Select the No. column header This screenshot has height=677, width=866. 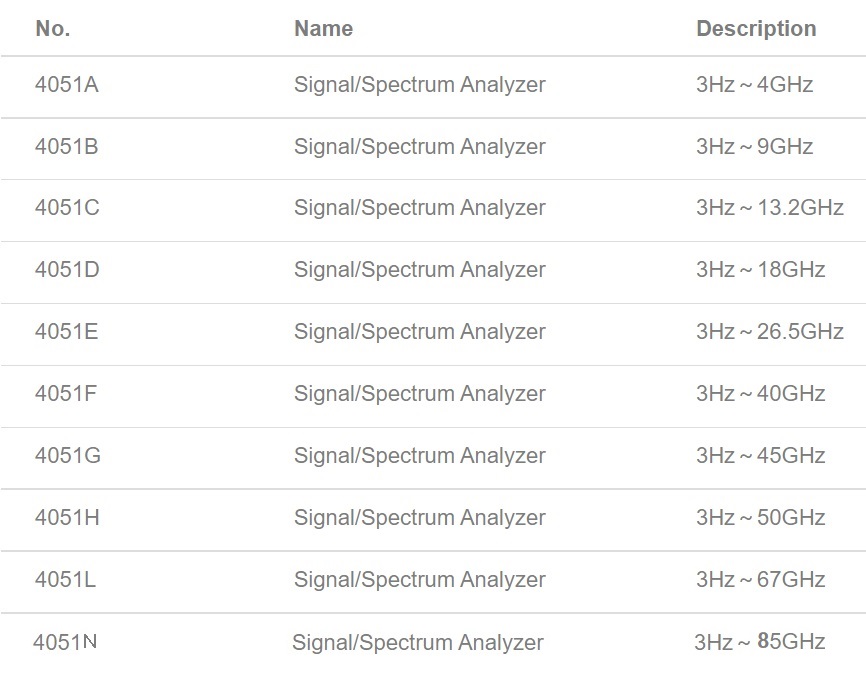pos(53,28)
